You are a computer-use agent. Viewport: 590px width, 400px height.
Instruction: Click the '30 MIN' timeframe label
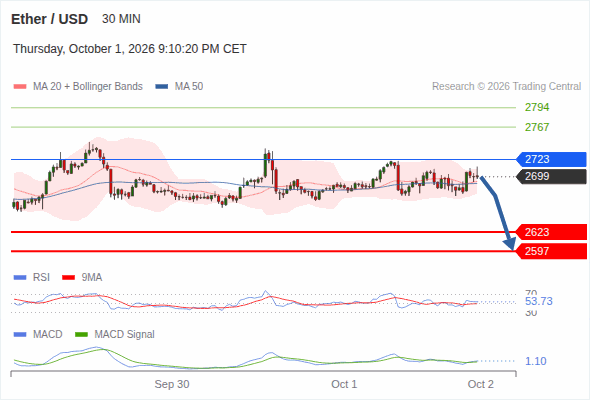(x=121, y=19)
